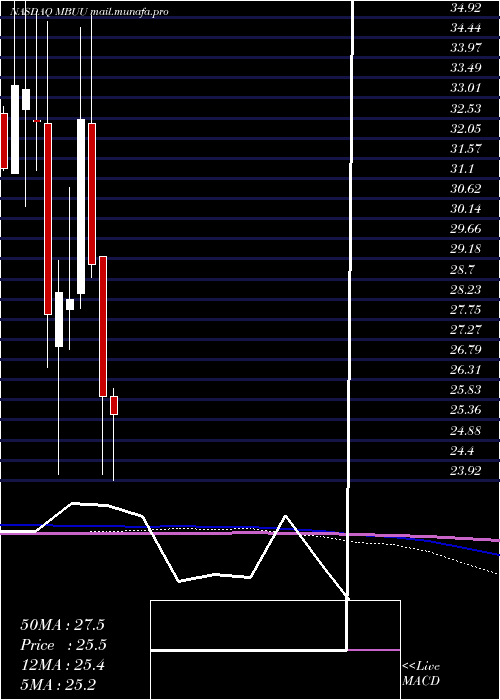Click the 23.92 price label

point(465,471)
